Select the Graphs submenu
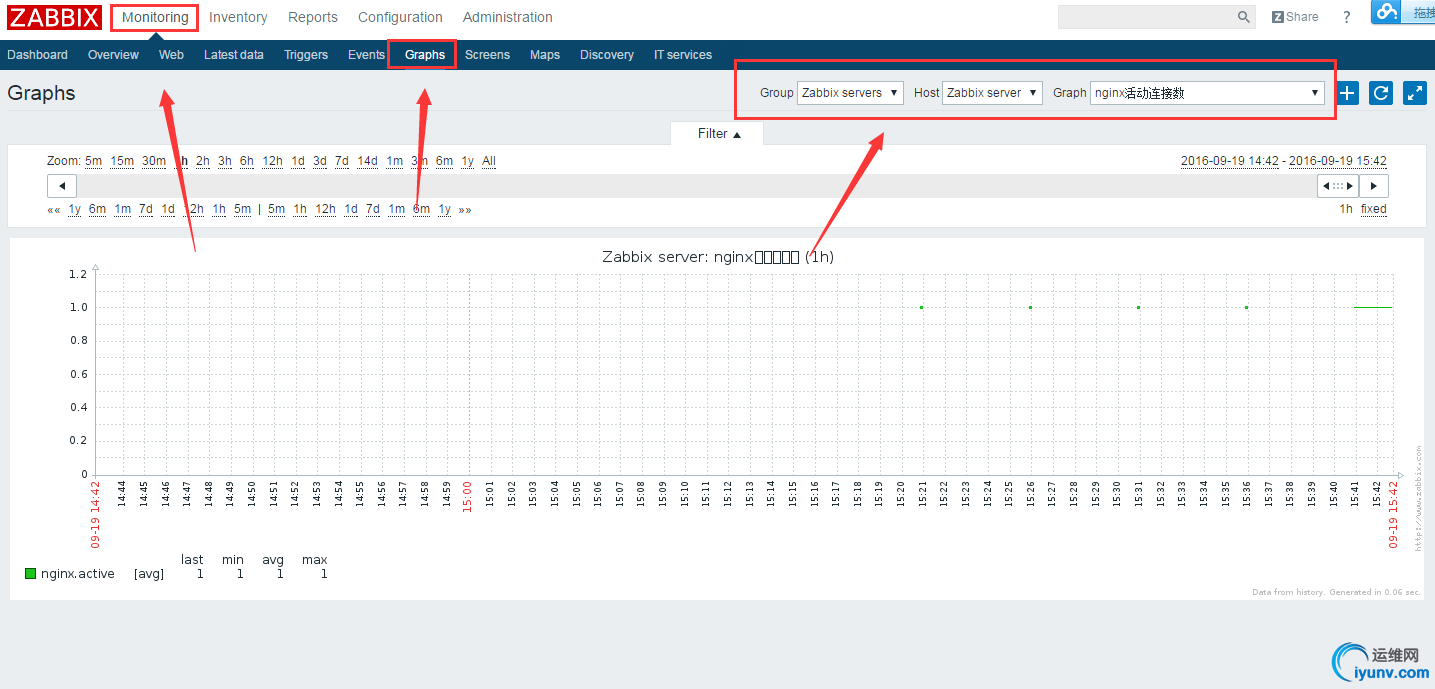 pyautogui.click(x=425, y=55)
